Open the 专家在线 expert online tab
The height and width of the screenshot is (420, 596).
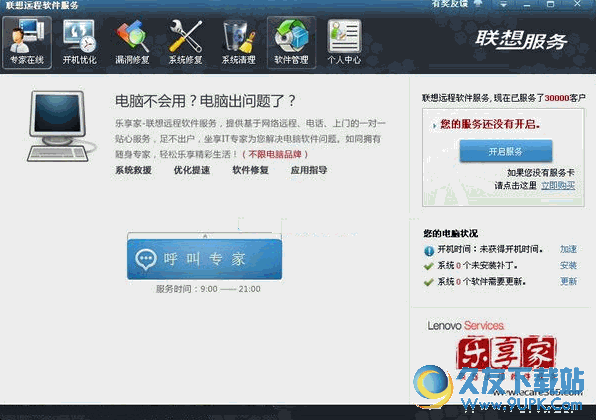point(27,42)
